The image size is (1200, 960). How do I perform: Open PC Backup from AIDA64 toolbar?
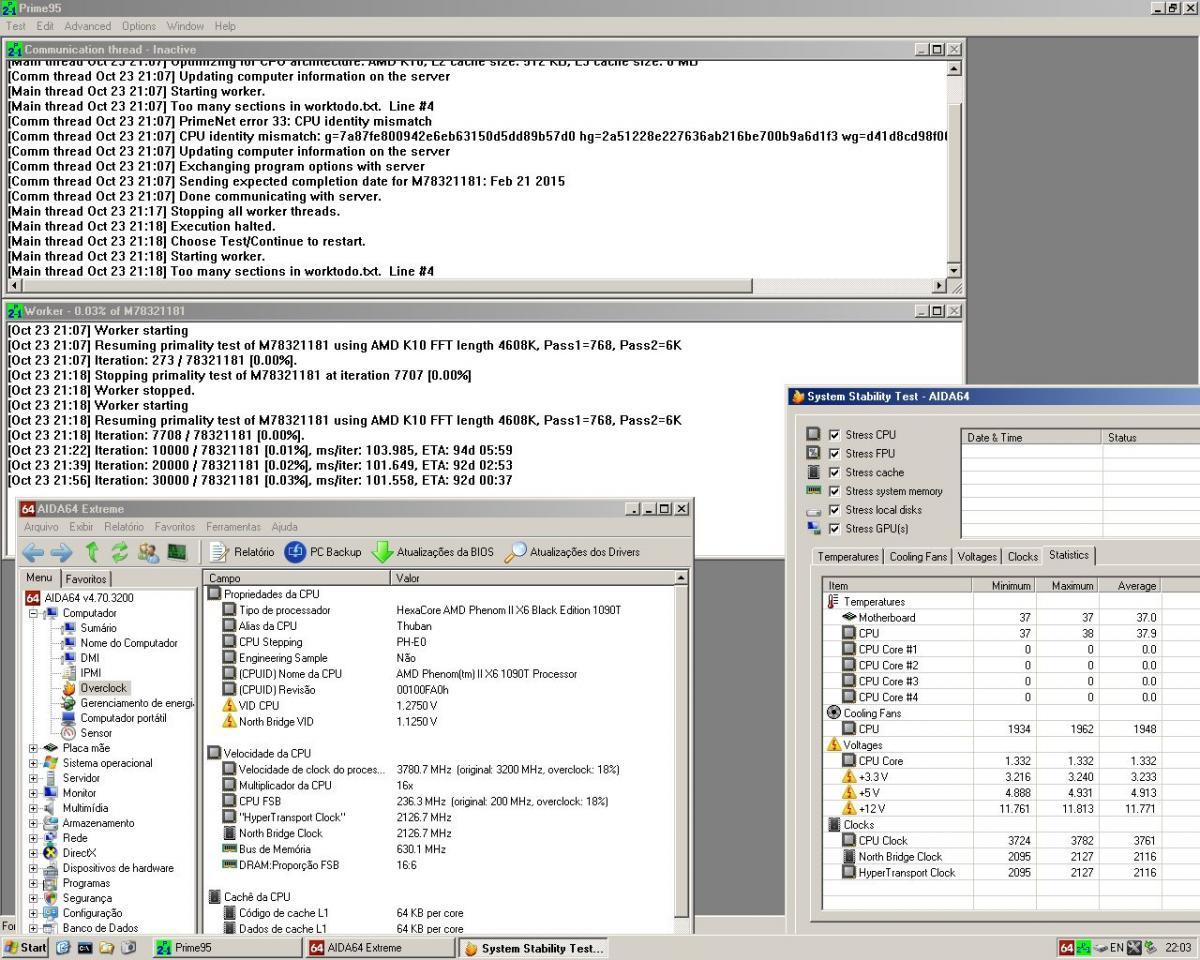click(323, 552)
